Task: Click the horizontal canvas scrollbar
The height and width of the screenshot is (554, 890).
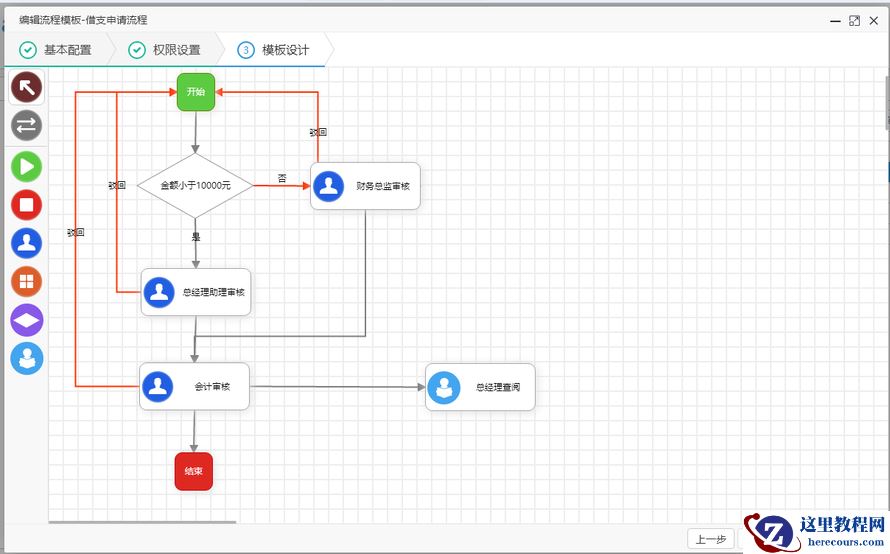Action: 142,522
